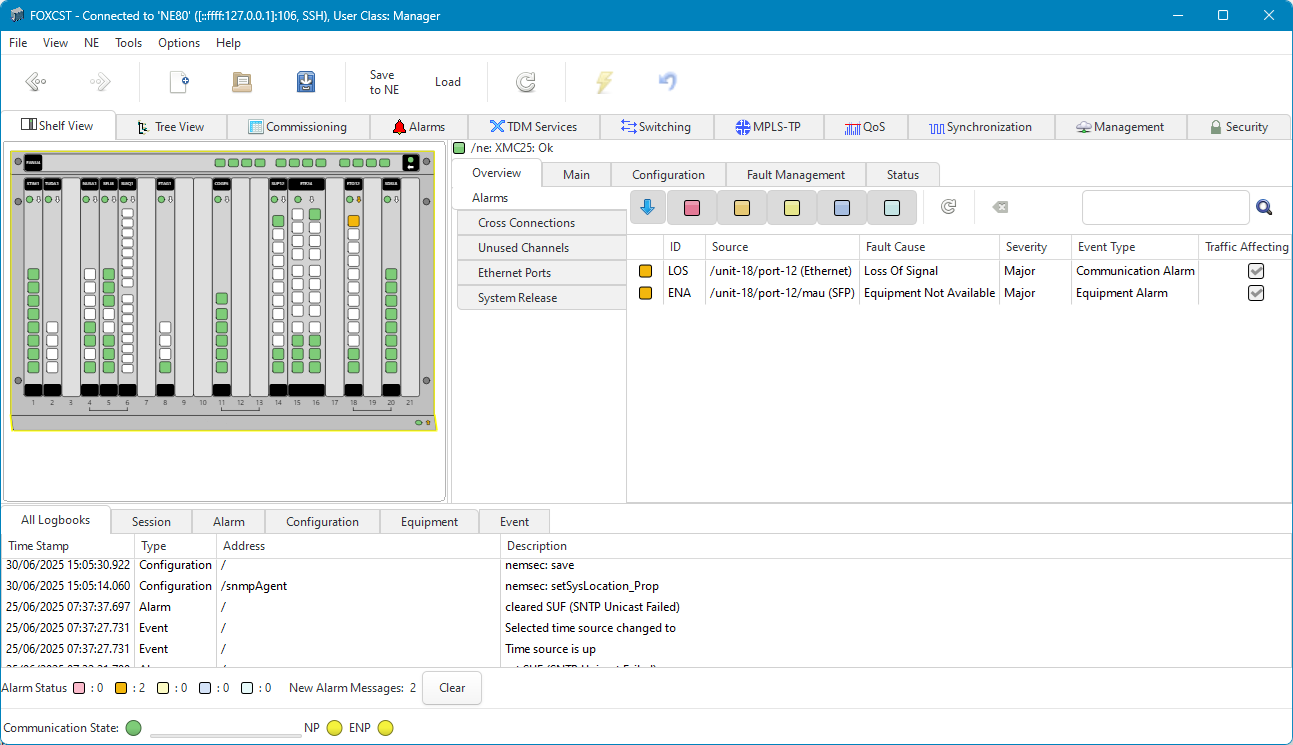Click the clear filter backspace icon
Image resolution: width=1293 pixels, height=745 pixels.
[1000, 207]
